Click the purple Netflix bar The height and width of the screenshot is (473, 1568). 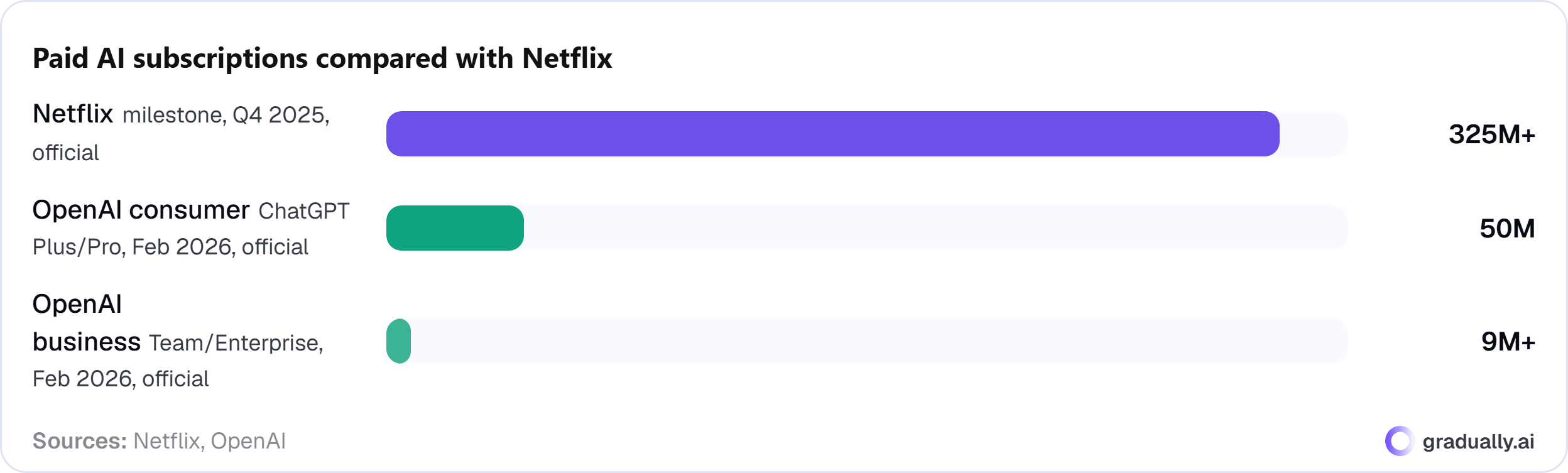pos(832,134)
